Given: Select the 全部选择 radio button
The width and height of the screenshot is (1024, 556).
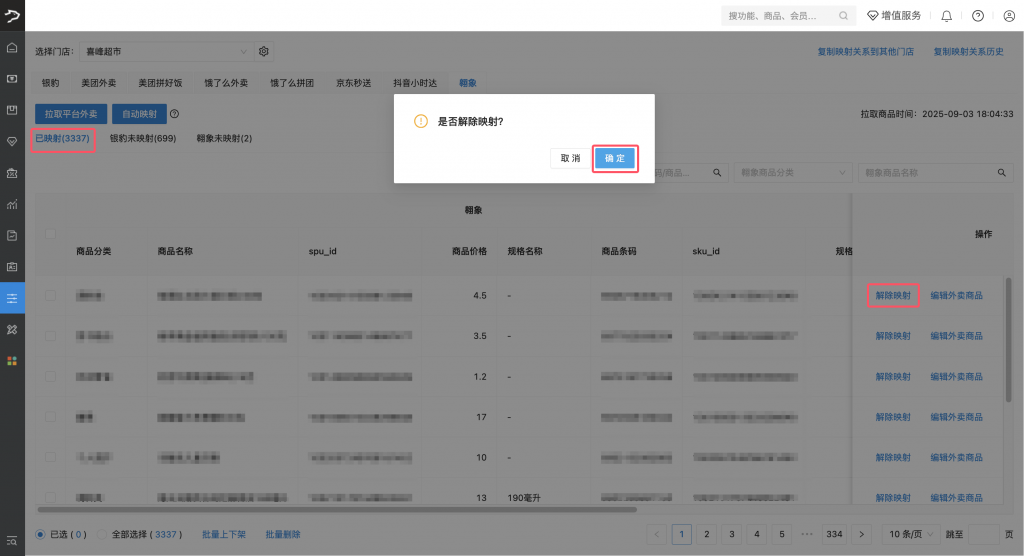Looking at the screenshot, I should (102, 534).
